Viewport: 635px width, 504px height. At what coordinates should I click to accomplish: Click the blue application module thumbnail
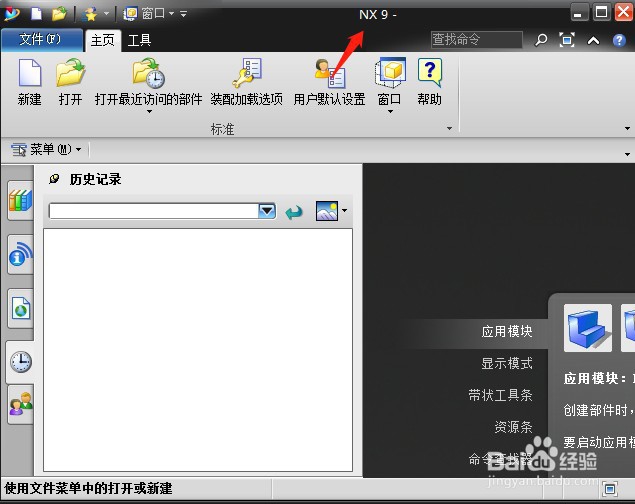588,328
